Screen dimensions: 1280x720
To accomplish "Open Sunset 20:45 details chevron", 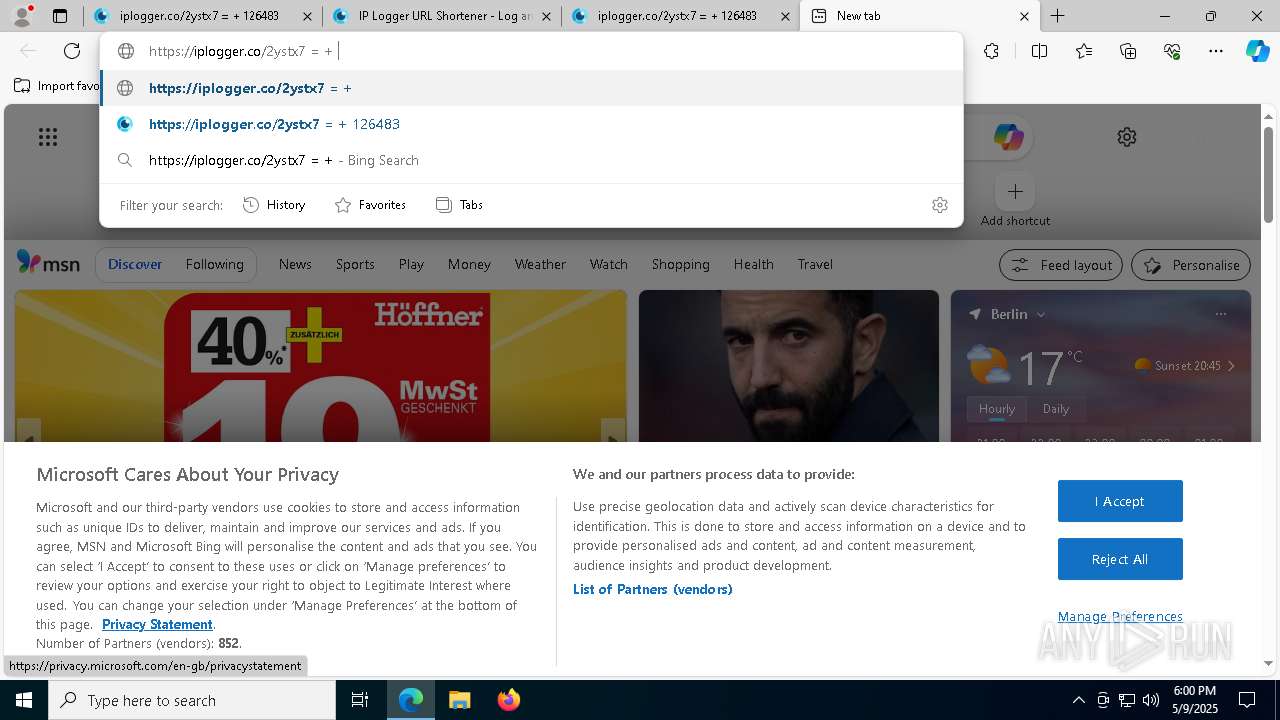I will (x=1231, y=366).
